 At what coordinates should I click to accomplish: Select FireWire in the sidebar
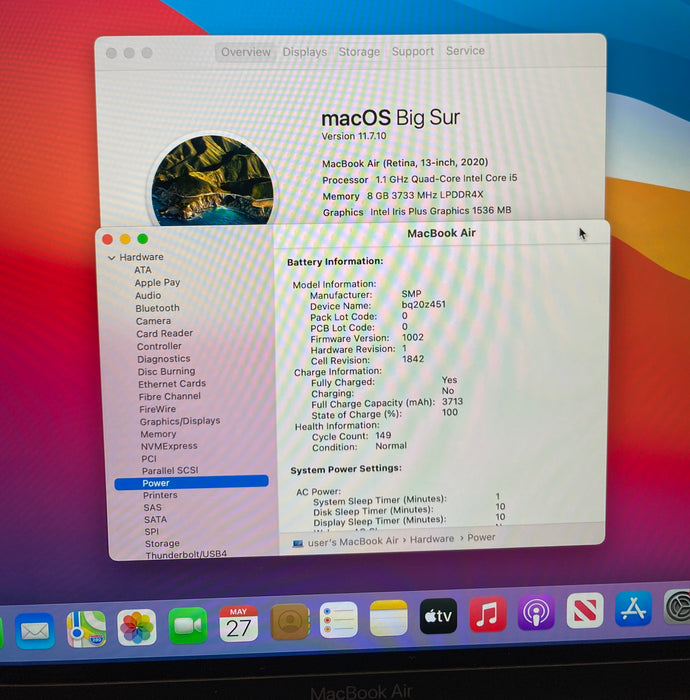coord(158,409)
